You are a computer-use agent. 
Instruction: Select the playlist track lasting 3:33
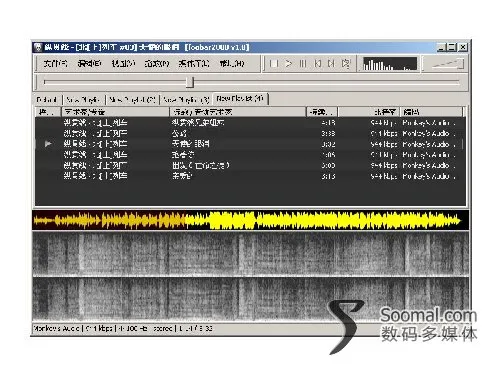point(250,133)
